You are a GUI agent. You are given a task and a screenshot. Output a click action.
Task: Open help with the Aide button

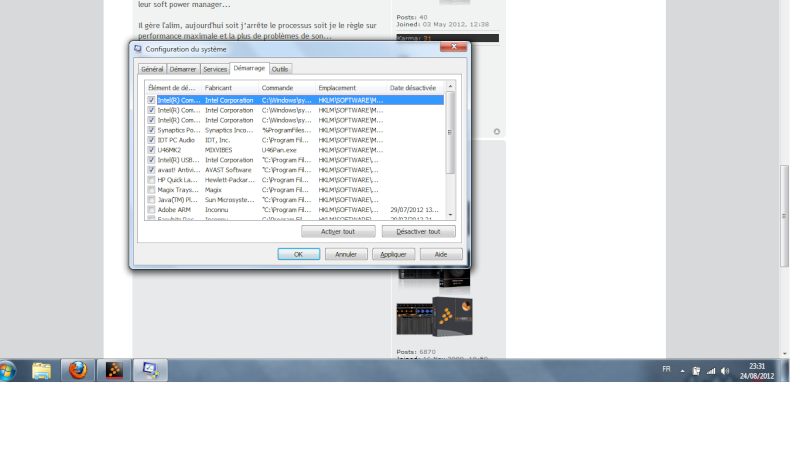click(x=441, y=254)
